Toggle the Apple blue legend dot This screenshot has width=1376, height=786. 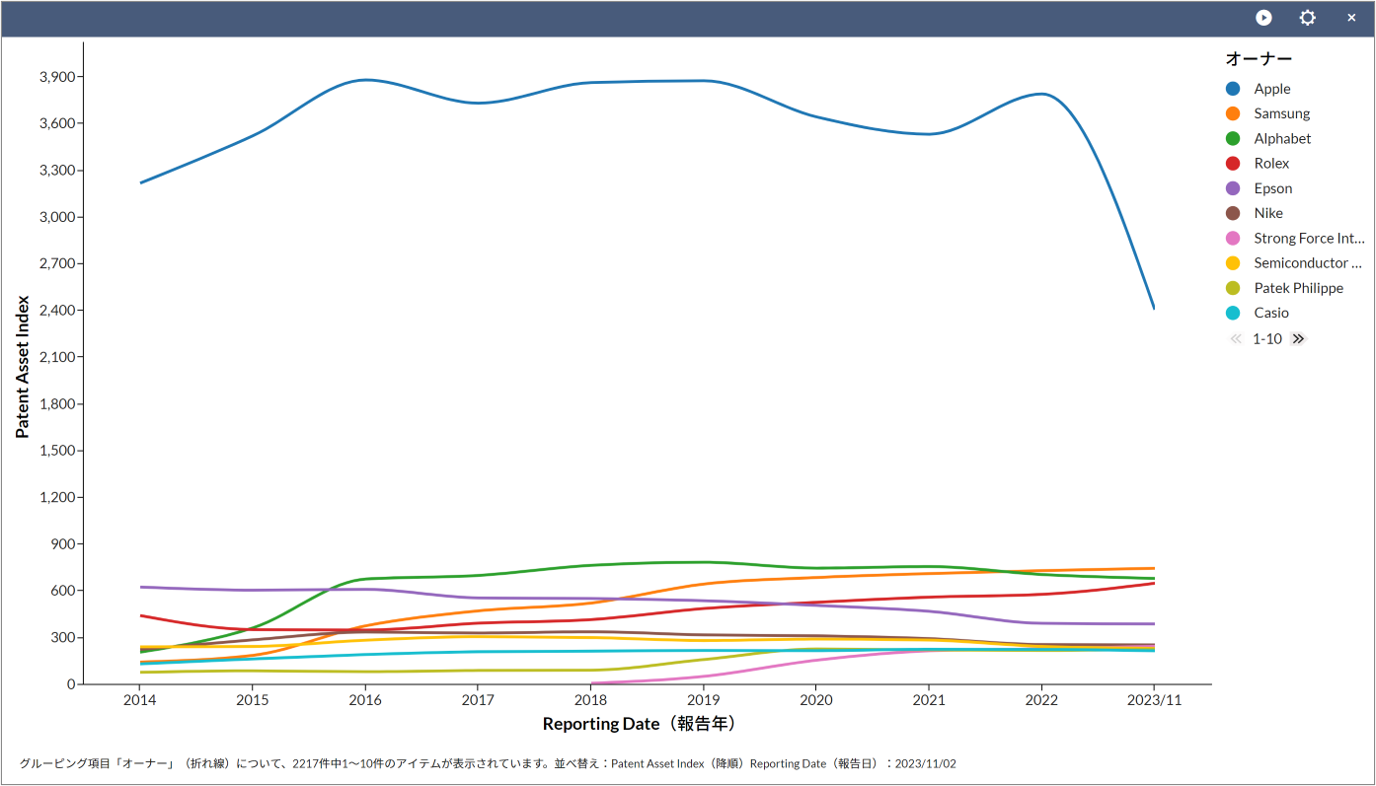tap(1233, 89)
